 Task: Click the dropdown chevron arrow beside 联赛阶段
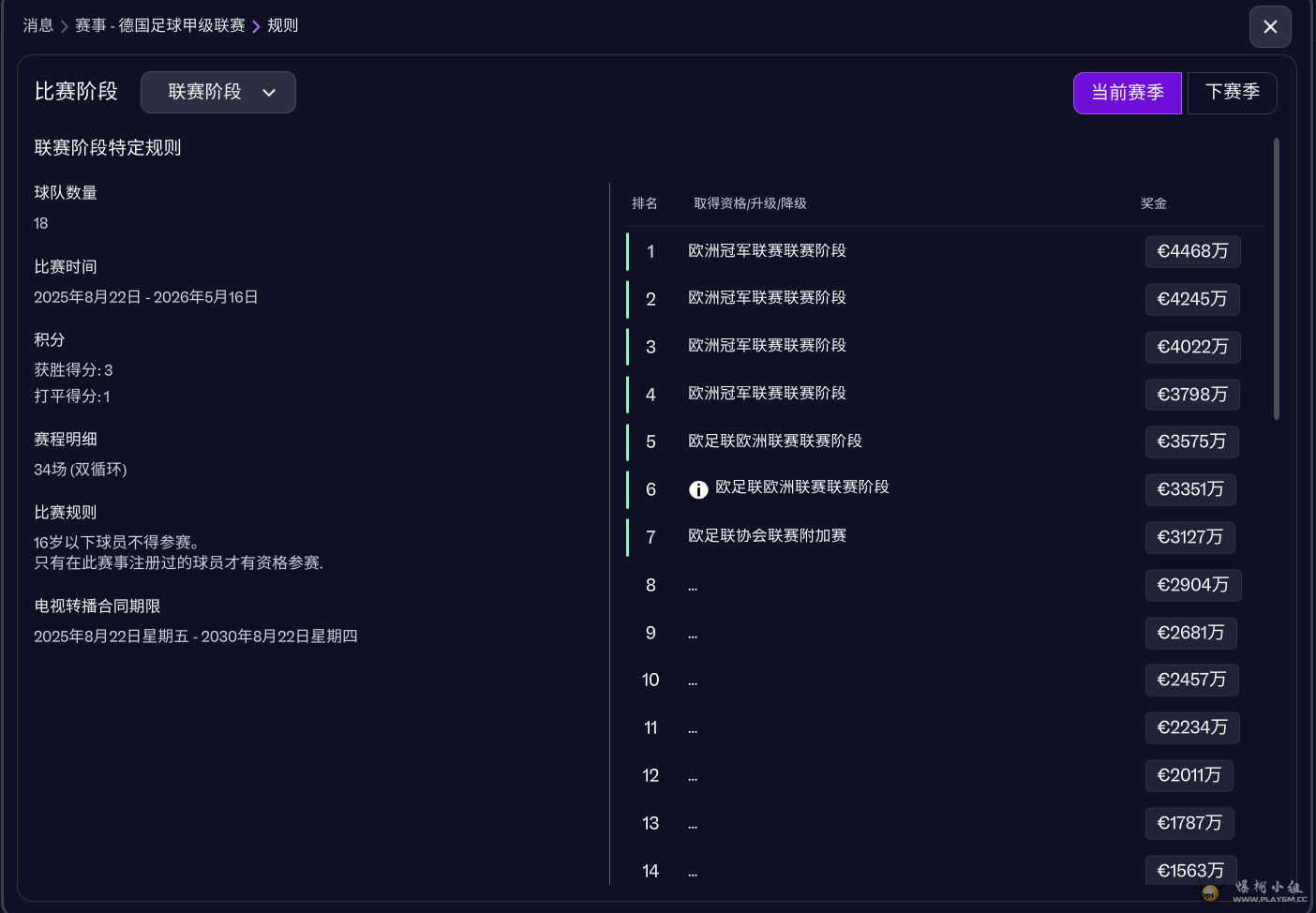(x=269, y=93)
